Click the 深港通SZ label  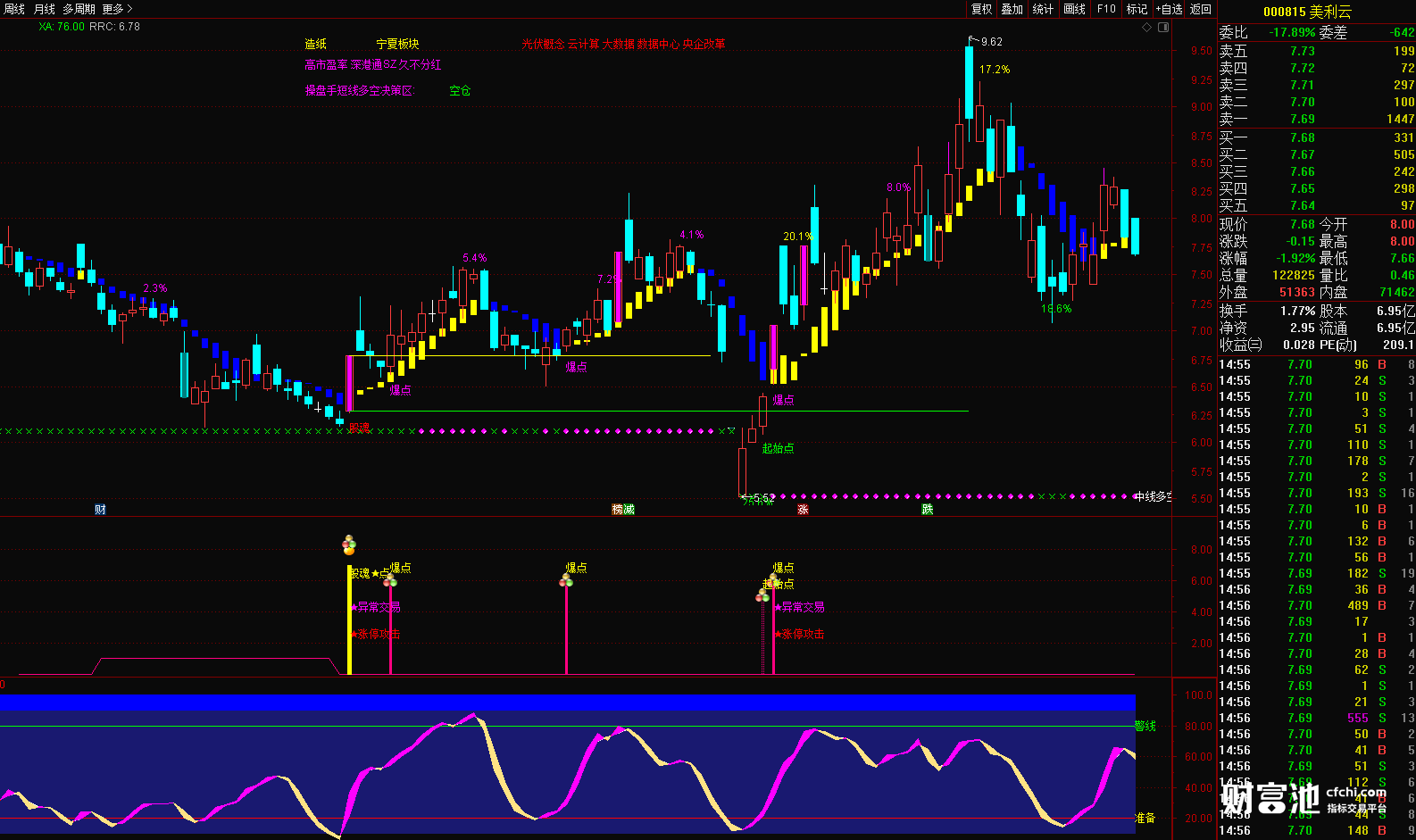click(x=372, y=64)
